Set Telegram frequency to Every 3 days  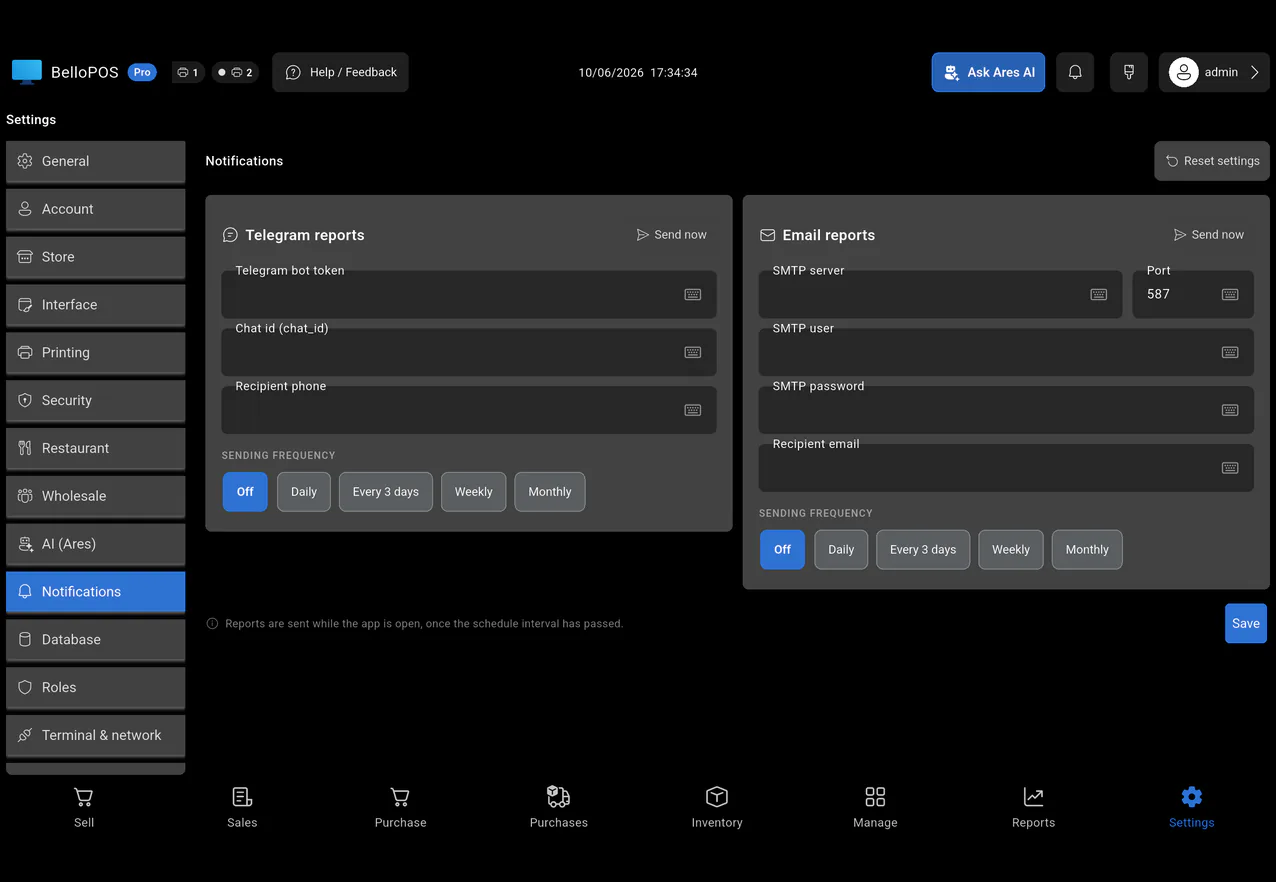point(386,492)
